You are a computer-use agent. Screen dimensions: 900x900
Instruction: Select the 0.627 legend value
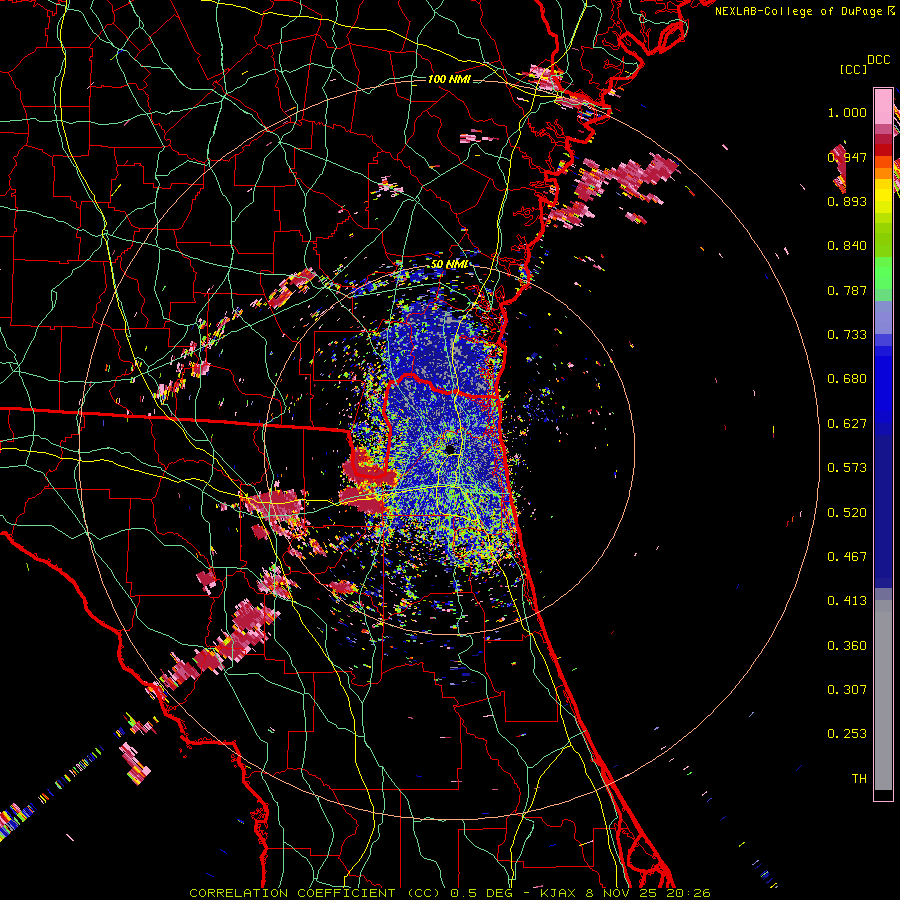point(847,424)
